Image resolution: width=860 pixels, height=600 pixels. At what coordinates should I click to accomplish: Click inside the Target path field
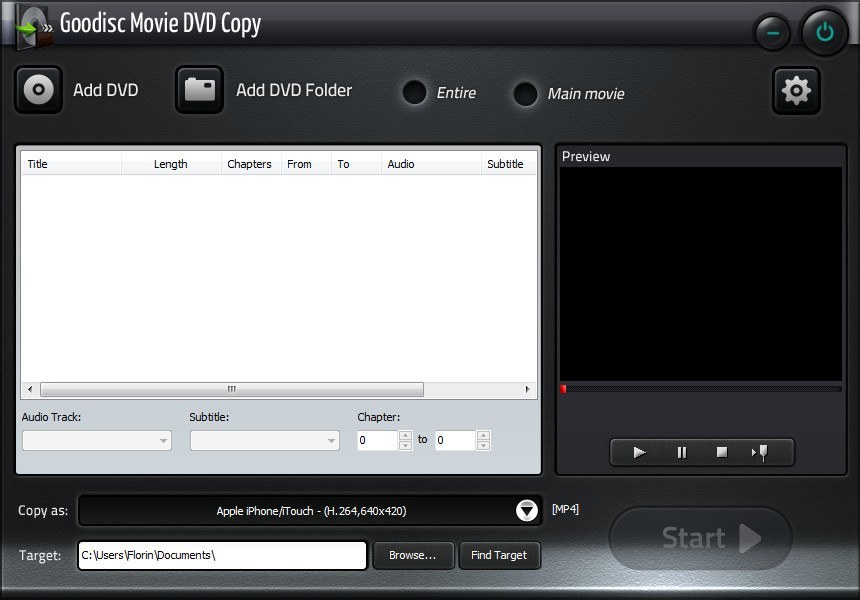(x=220, y=555)
